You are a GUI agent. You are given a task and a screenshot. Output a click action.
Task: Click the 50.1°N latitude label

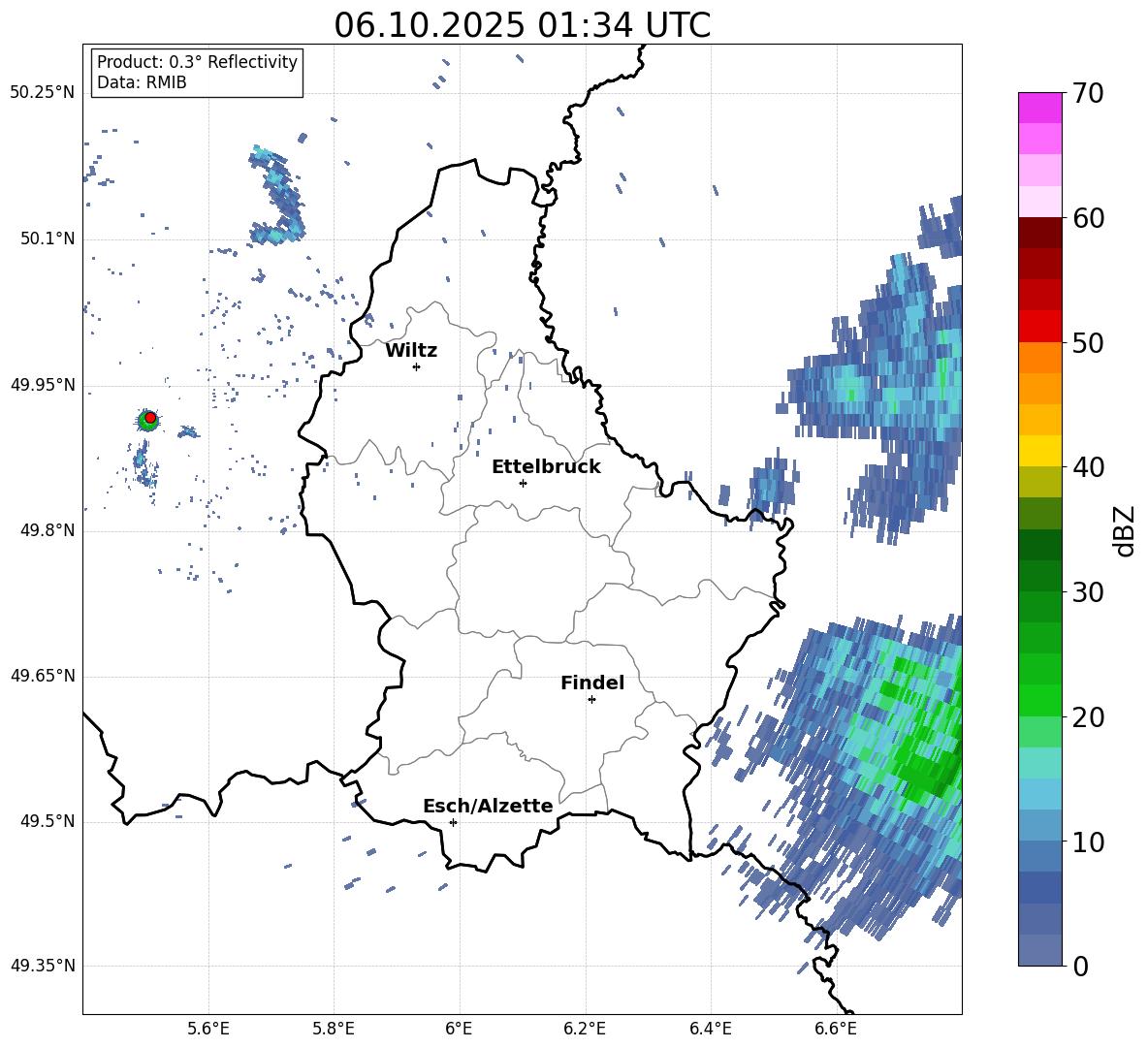pos(47,238)
